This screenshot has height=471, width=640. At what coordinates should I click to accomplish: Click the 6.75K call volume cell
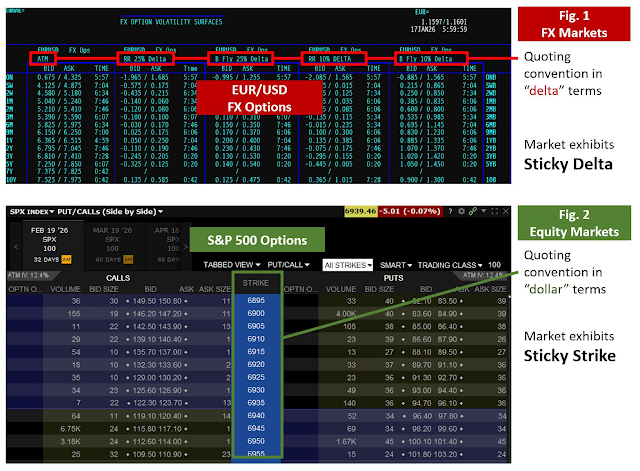point(70,429)
